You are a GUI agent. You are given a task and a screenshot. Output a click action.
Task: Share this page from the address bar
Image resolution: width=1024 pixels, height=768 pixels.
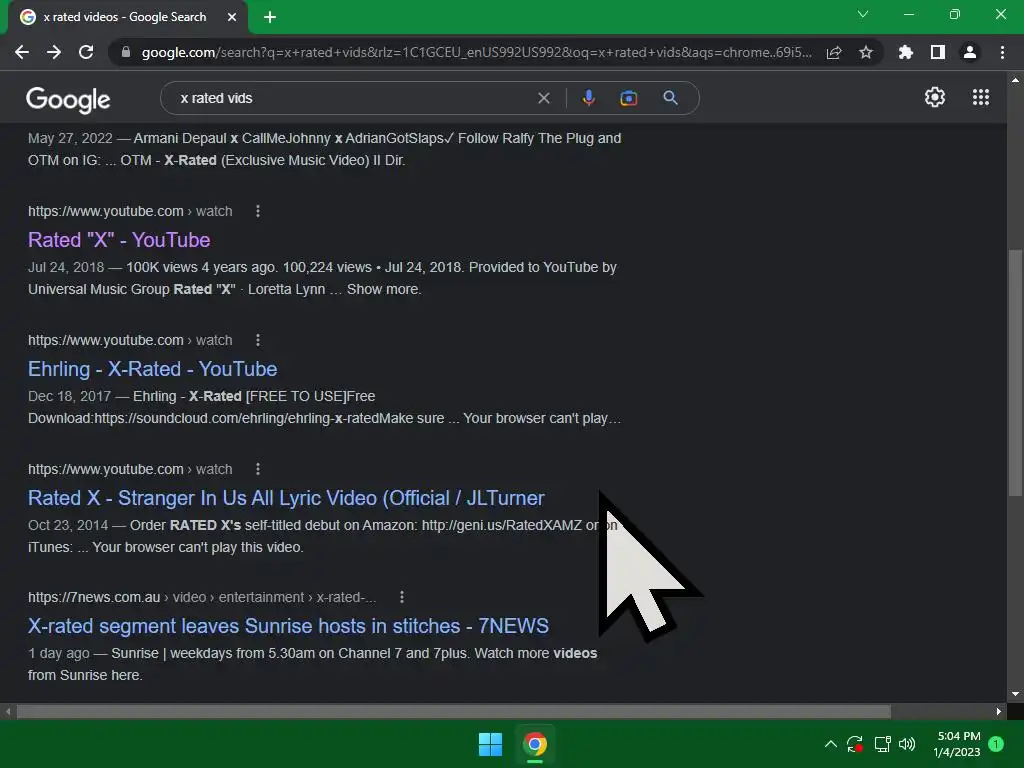pyautogui.click(x=834, y=52)
